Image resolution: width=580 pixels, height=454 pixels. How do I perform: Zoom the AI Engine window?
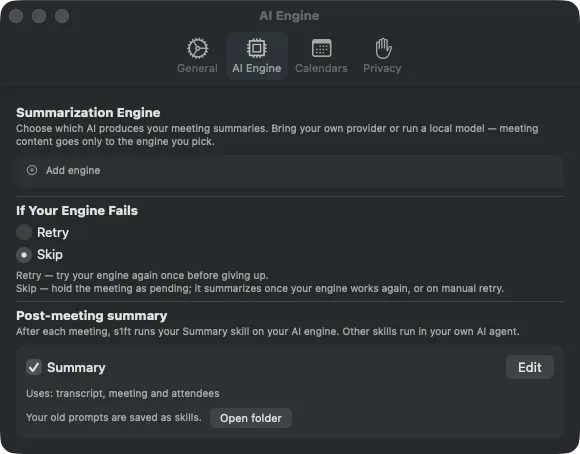[x=62, y=16]
